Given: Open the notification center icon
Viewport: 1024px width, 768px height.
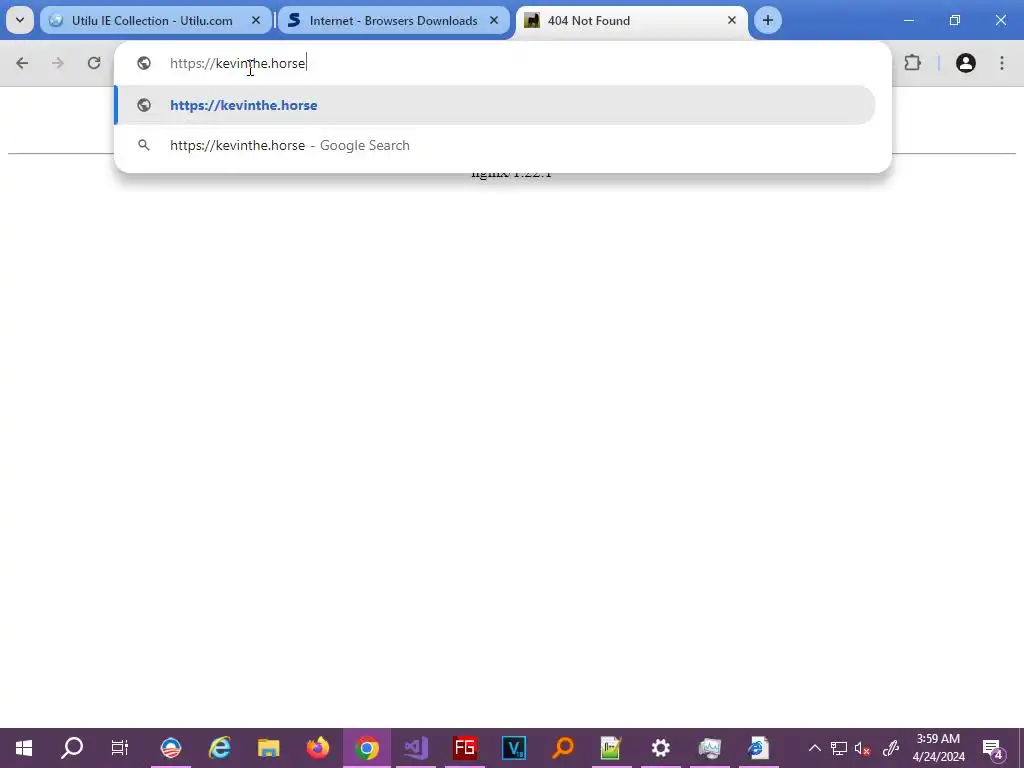Looking at the screenshot, I should click(993, 748).
